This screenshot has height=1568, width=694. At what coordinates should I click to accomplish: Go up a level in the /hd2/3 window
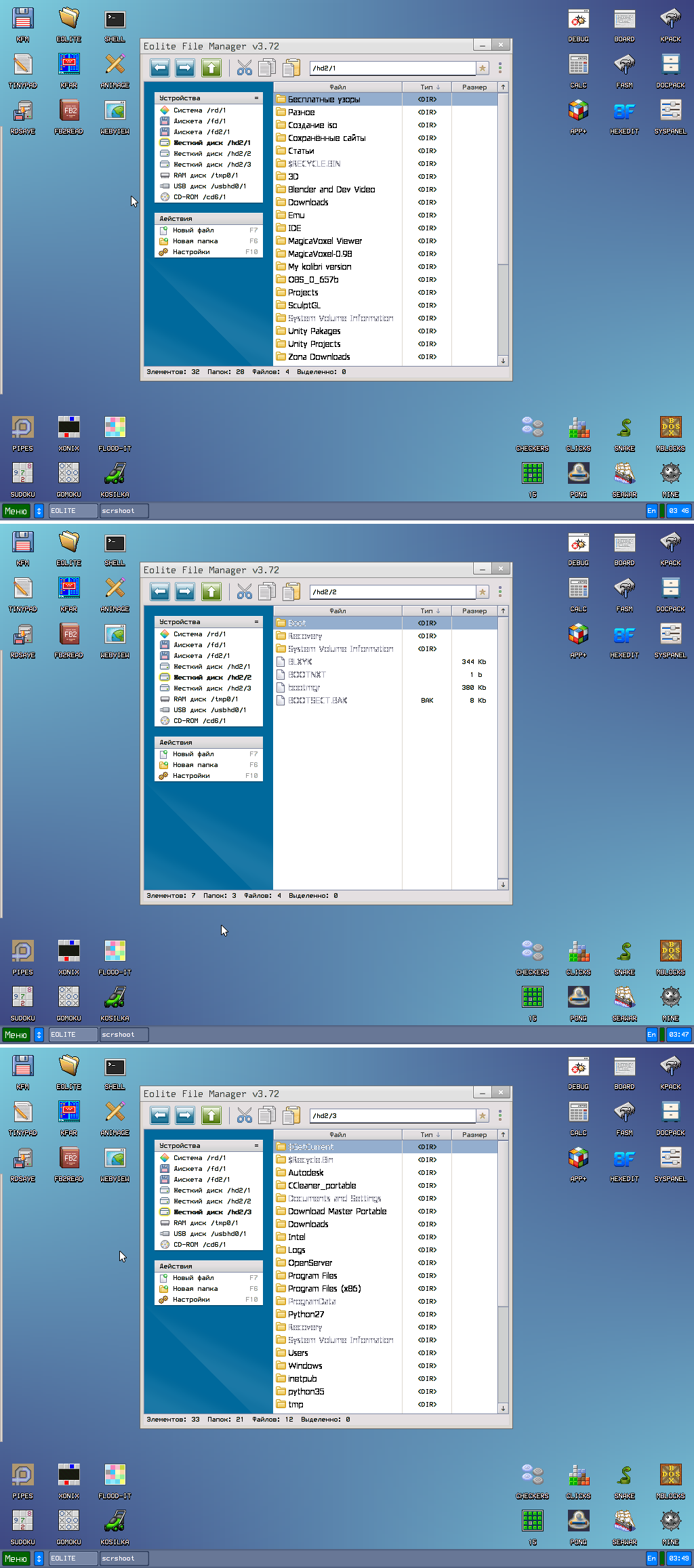pos(211,1115)
